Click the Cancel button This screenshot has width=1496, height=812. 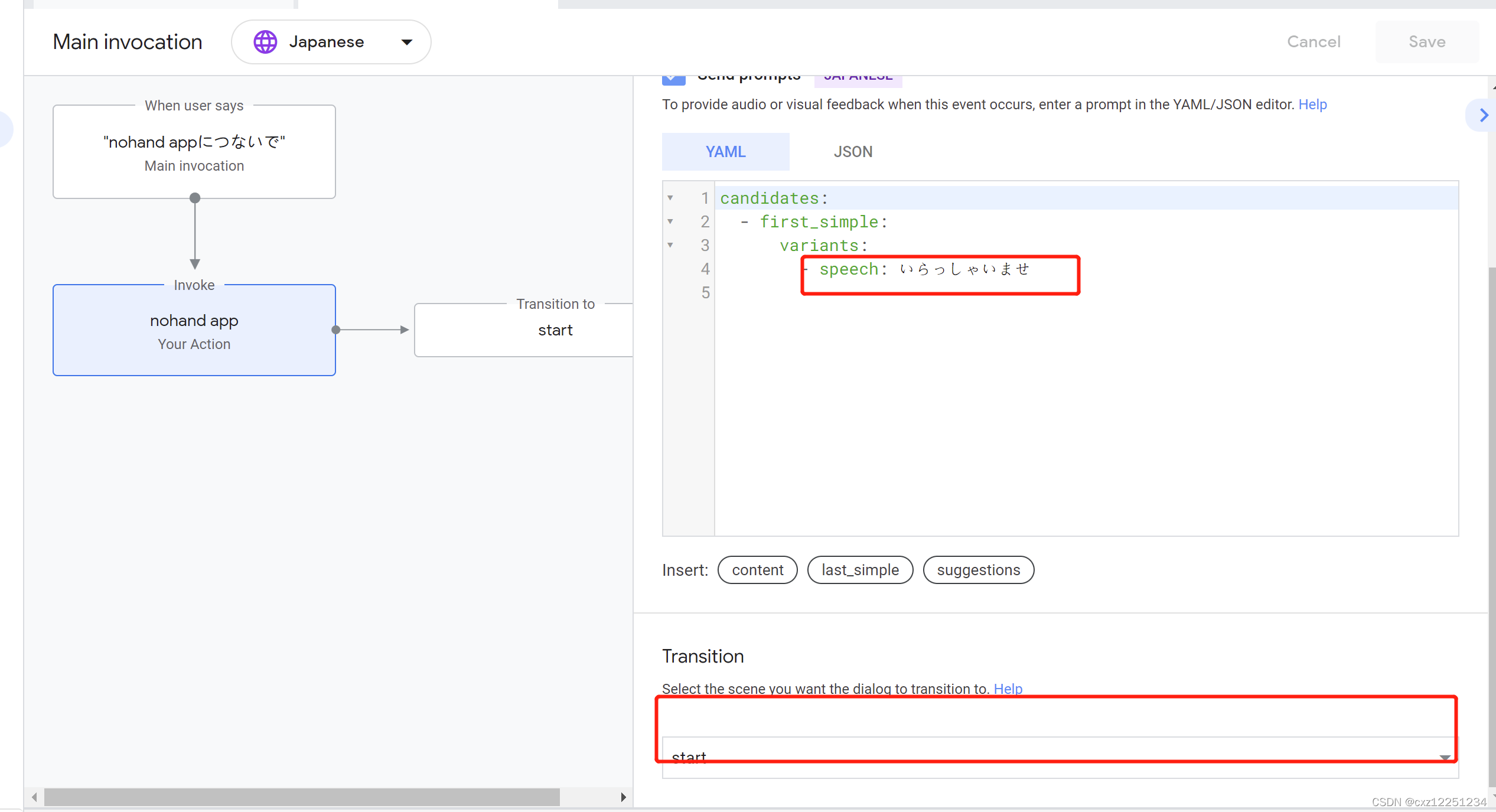click(1314, 42)
